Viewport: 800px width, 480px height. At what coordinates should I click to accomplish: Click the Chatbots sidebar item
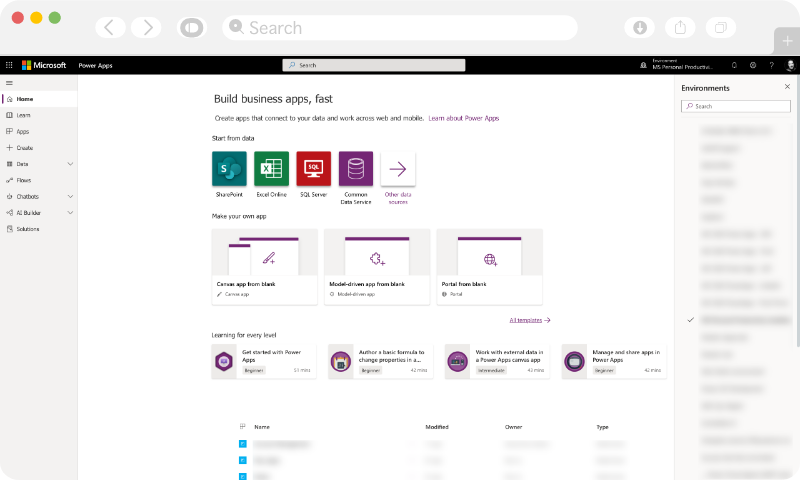[x=28, y=196]
